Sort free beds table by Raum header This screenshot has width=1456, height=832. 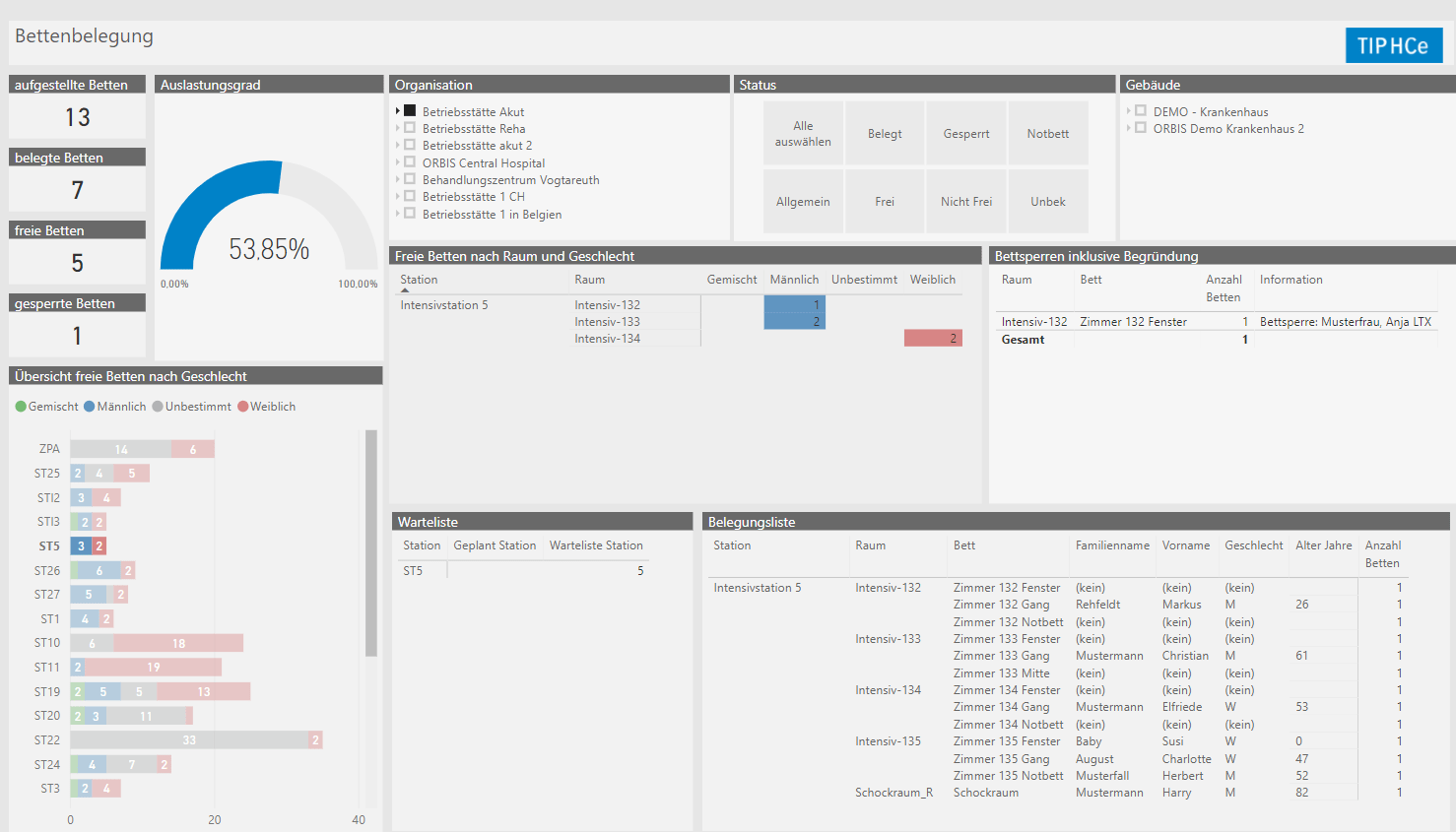pyautogui.click(x=590, y=280)
